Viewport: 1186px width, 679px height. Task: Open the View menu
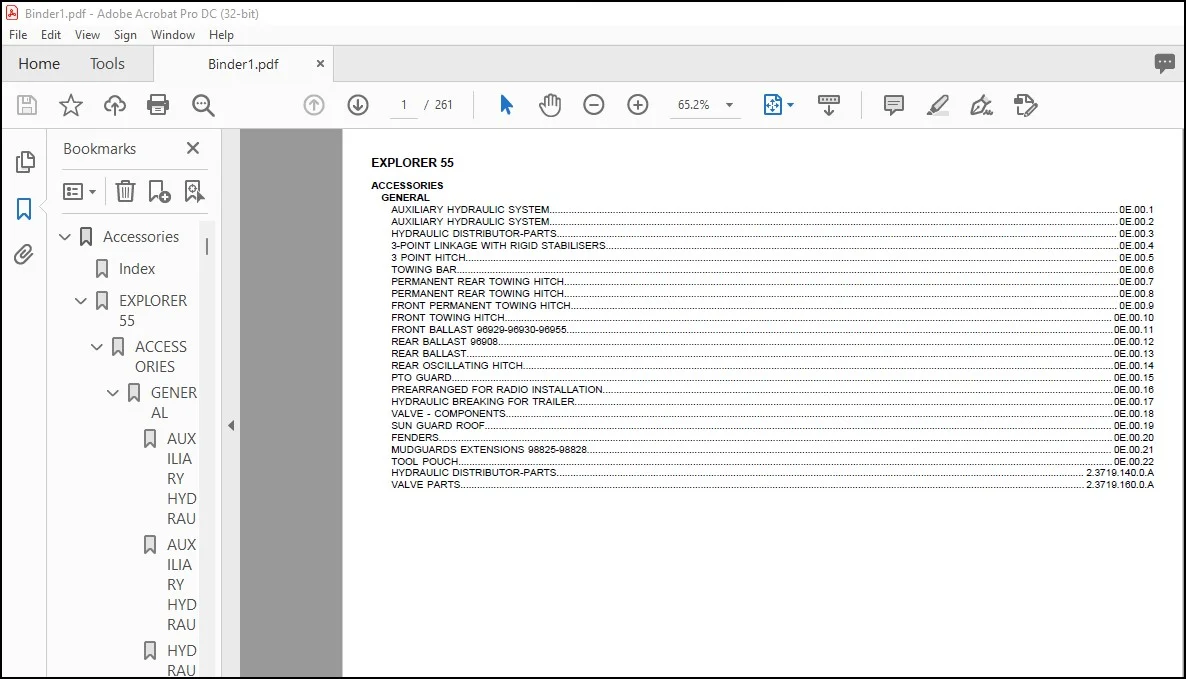(x=87, y=35)
